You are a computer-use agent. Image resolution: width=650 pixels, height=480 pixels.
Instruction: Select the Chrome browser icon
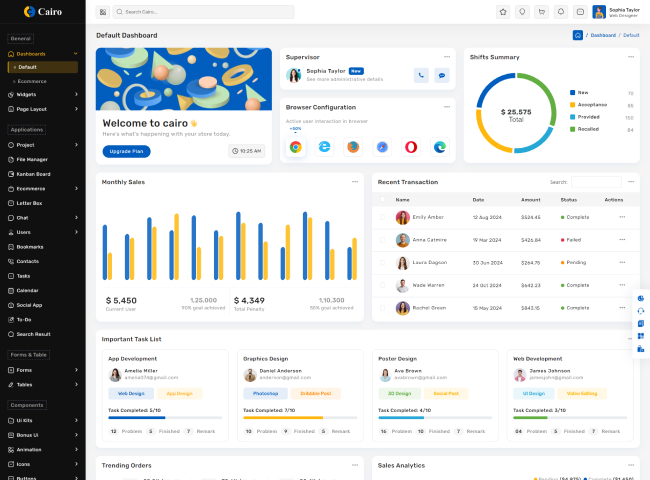click(296, 147)
